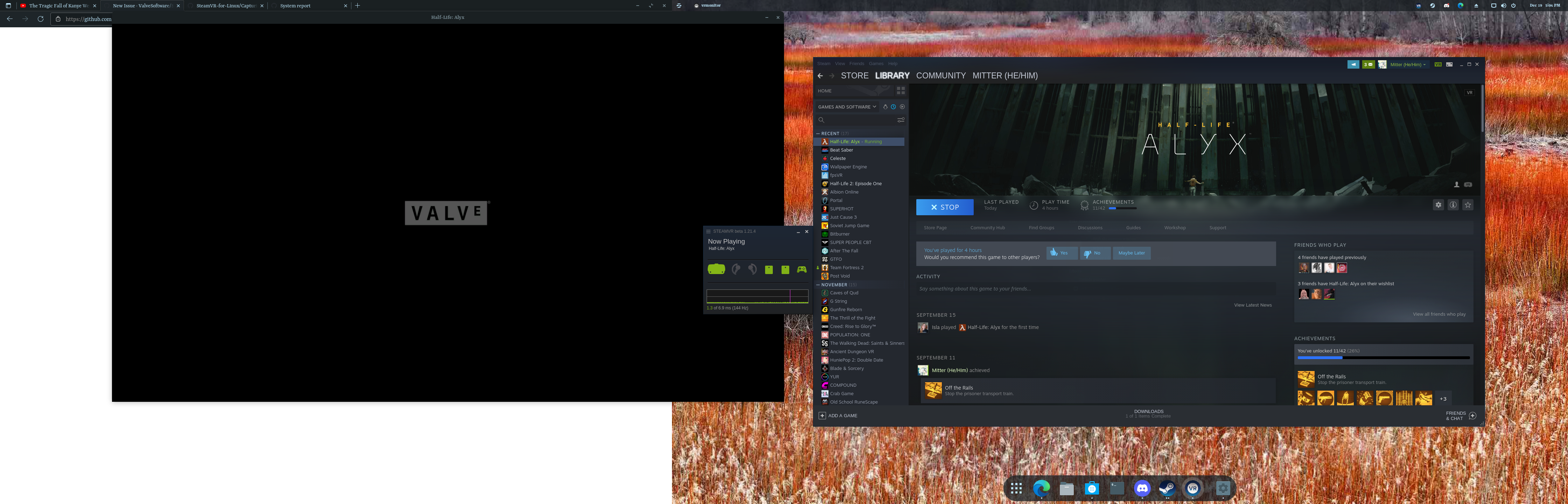Reload the GitHub page in the browser
Screen dimensions: 1568x504
pyautogui.click(x=40, y=19)
